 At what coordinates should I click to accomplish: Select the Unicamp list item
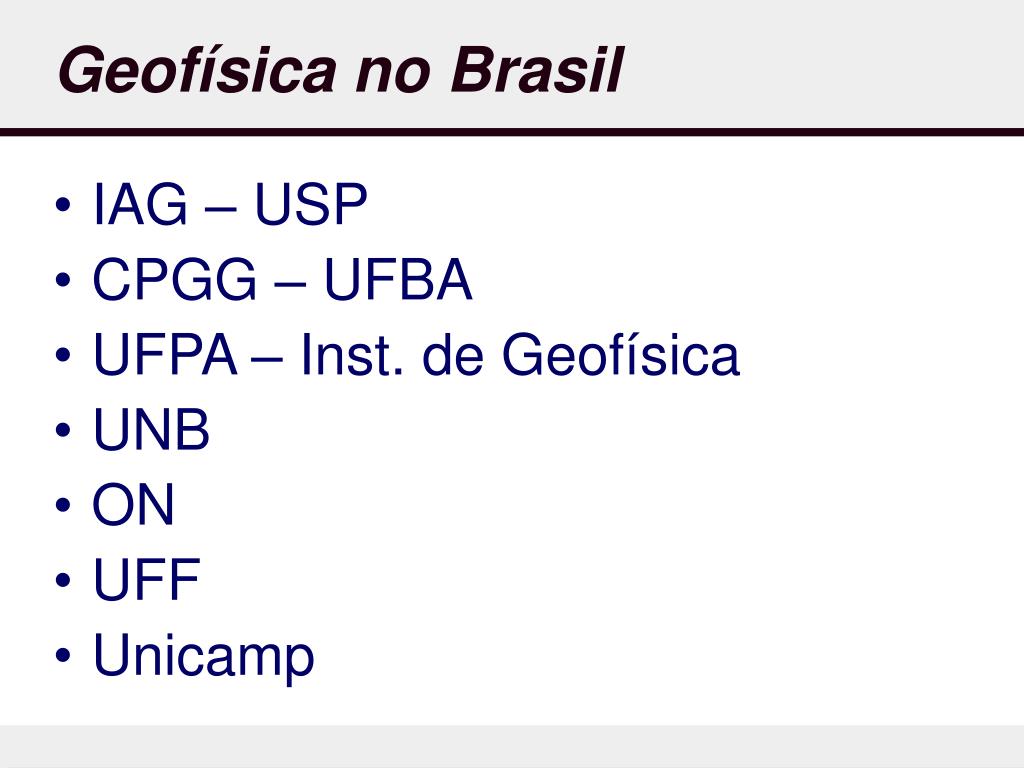point(204,658)
